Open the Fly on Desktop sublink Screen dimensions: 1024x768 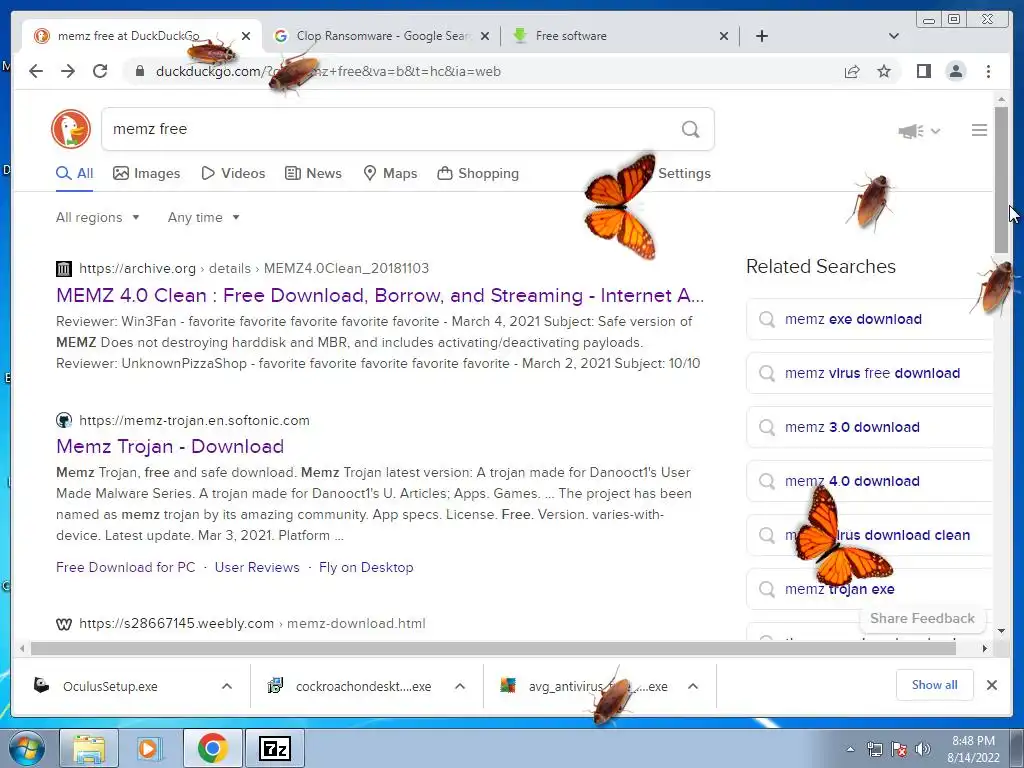[366, 568]
